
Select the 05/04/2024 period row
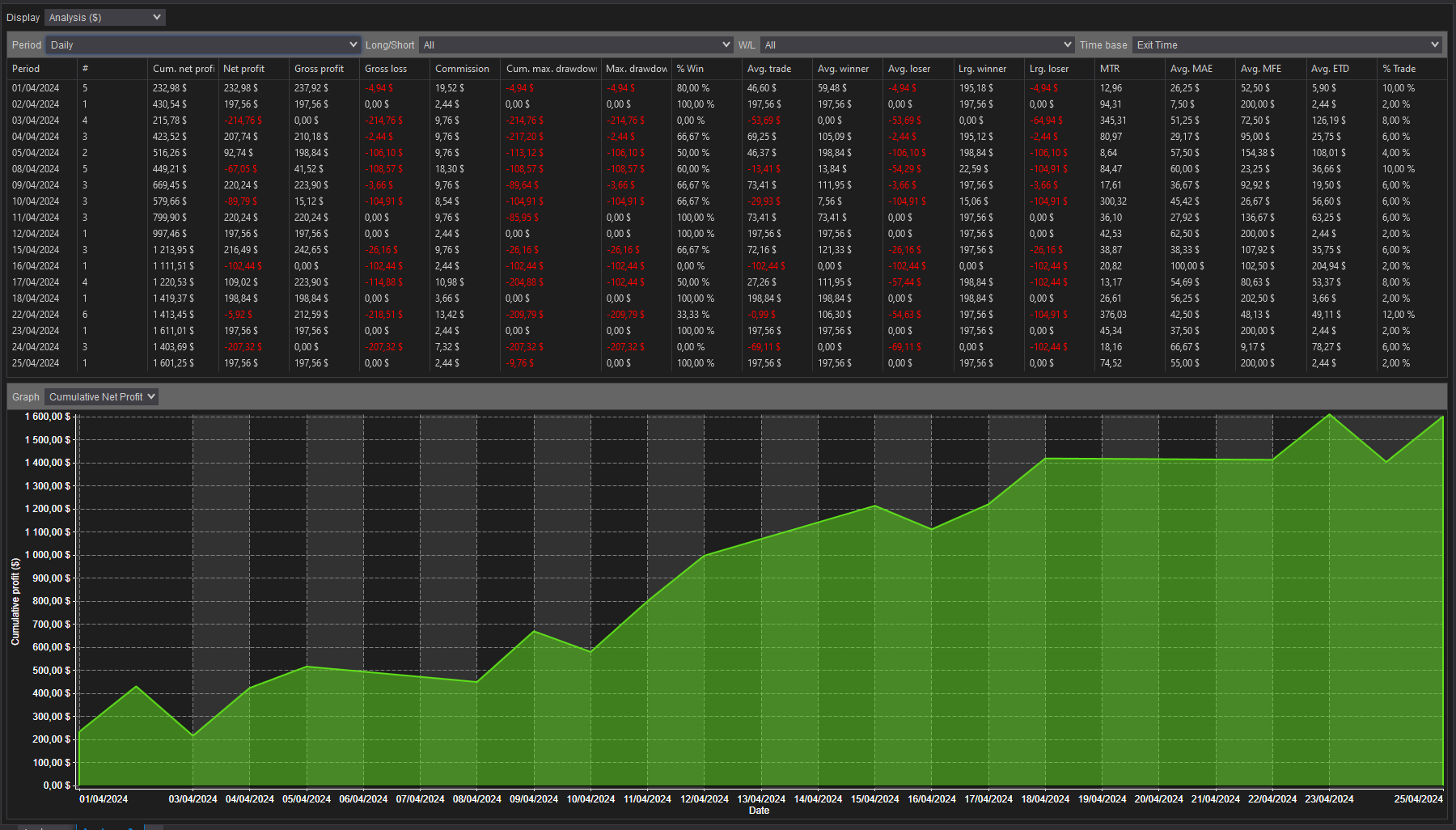pyautogui.click(x=727, y=153)
